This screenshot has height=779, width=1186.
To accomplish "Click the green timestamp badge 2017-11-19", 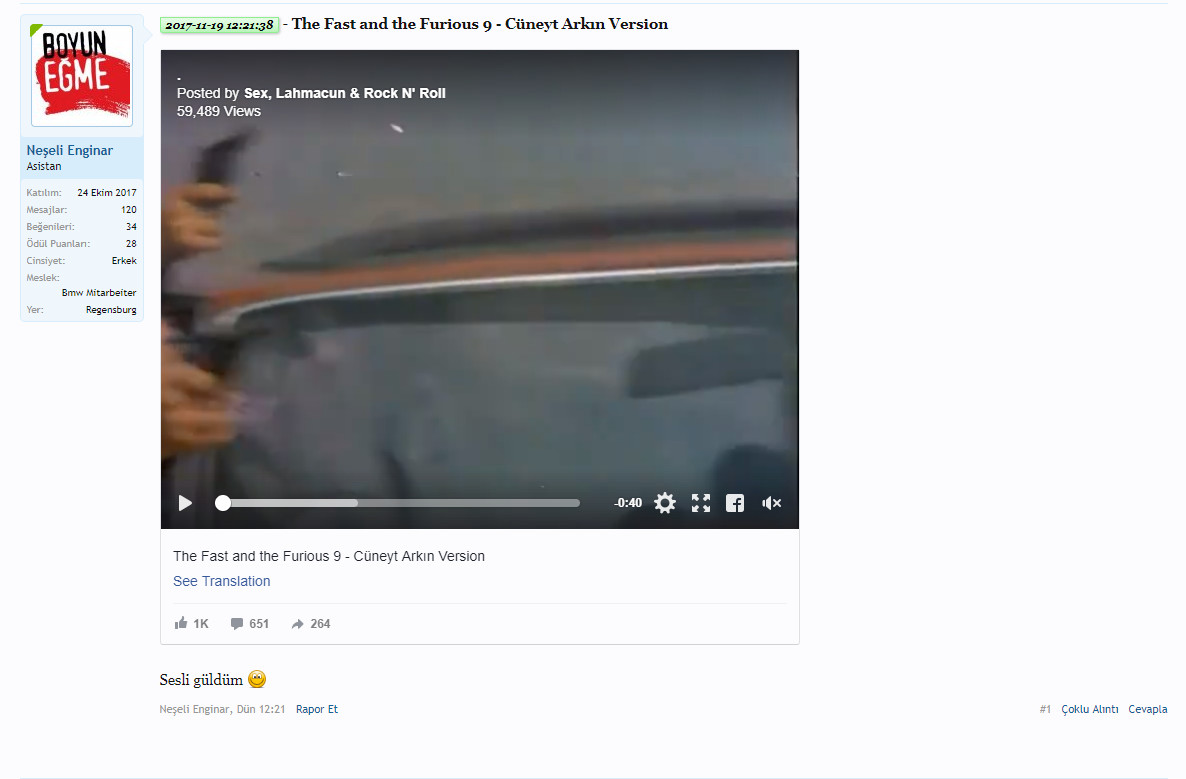I will 219,25.
